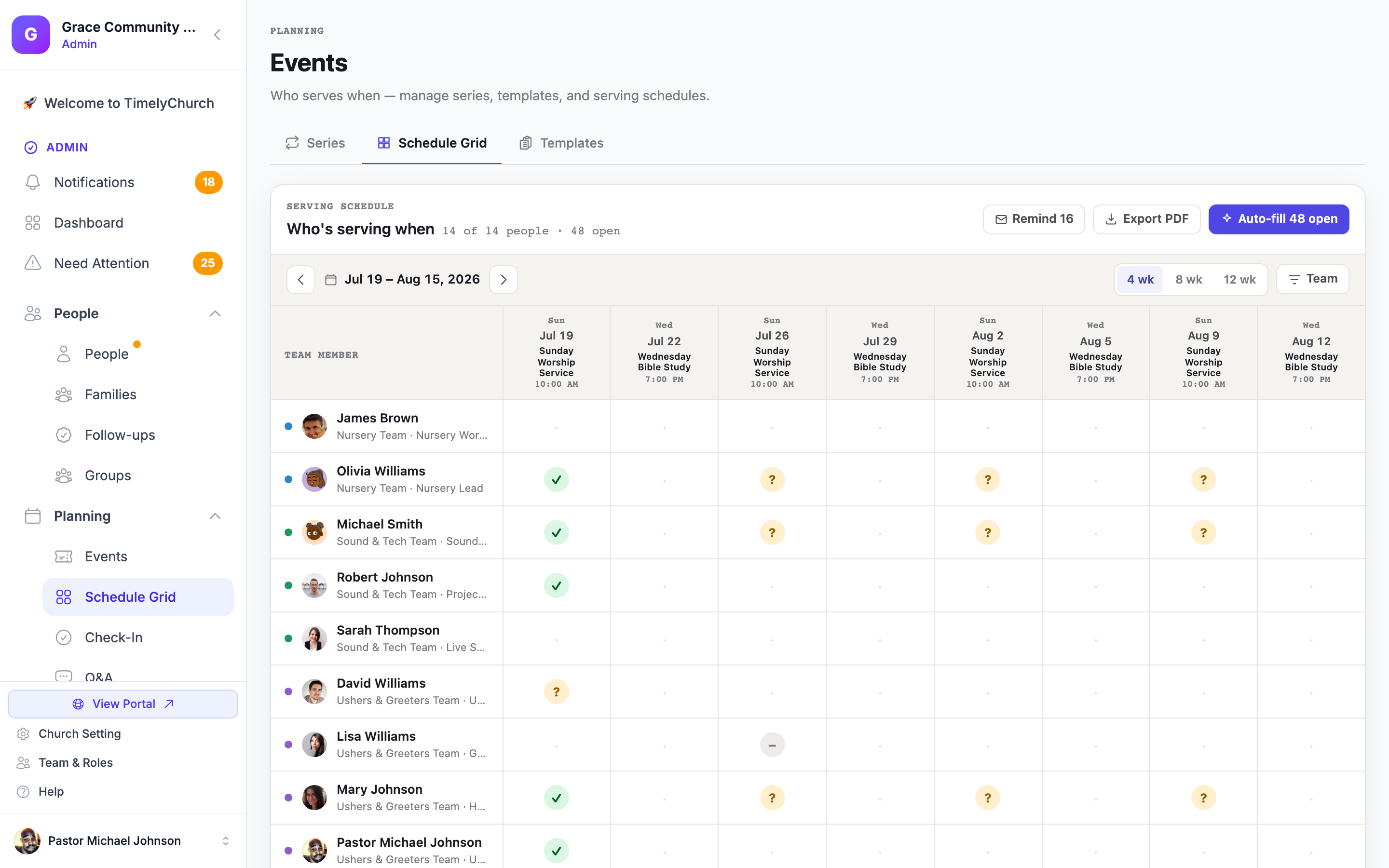
Task: Switch to the Series tab
Action: tap(315, 143)
